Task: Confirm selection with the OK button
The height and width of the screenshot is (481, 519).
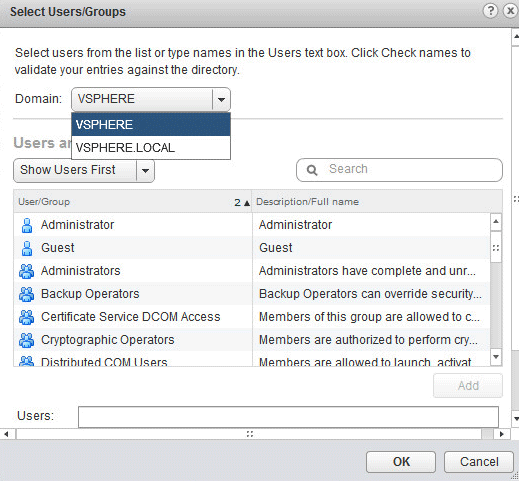Action: click(x=401, y=462)
